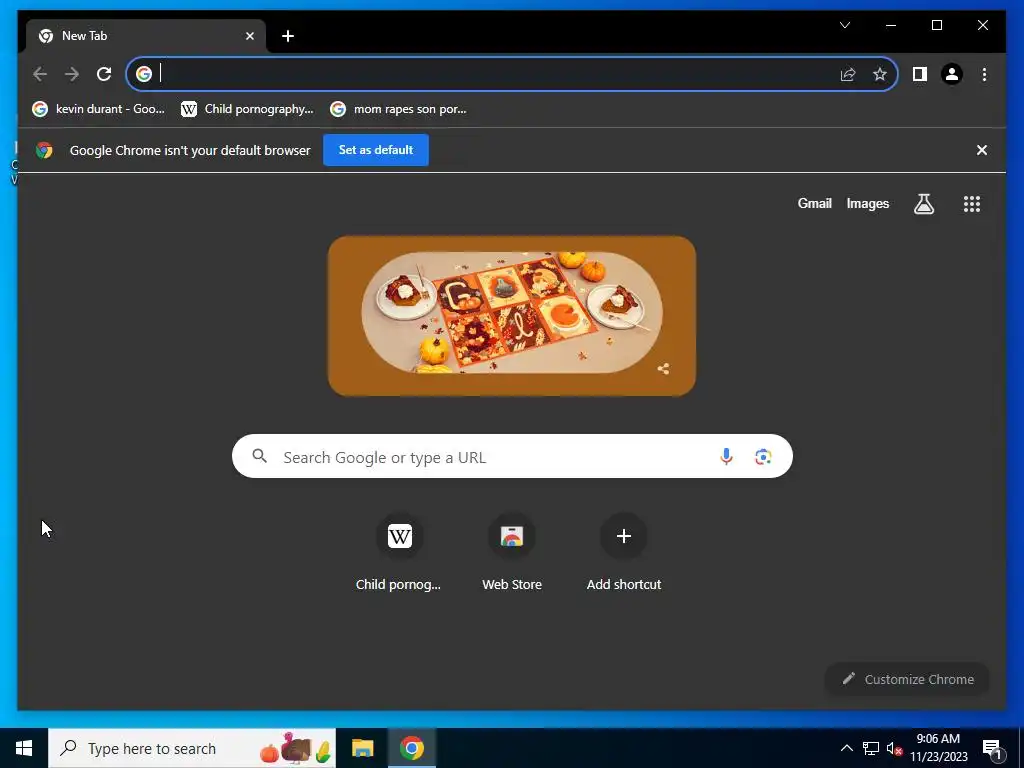Open the network status tray icon

point(871,748)
